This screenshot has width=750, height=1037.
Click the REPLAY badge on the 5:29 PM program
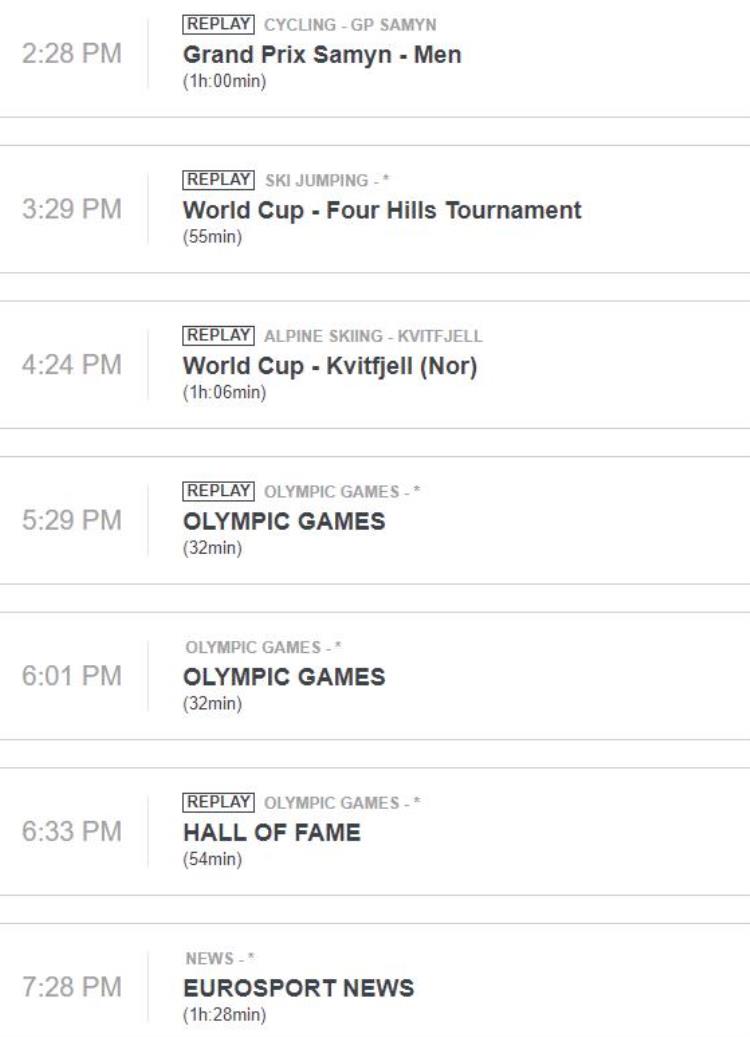(x=218, y=491)
